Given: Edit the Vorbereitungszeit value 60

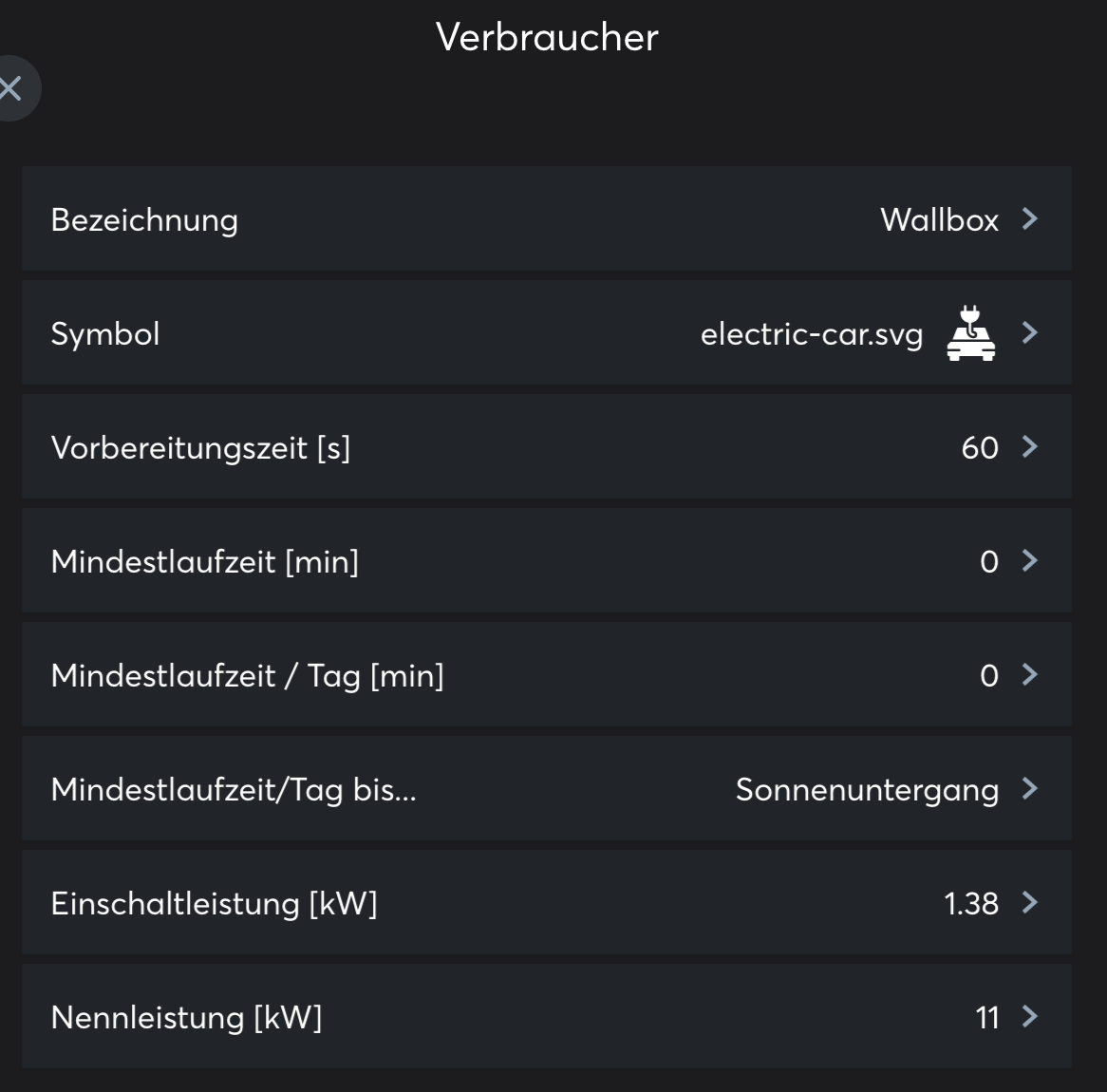Looking at the screenshot, I should [x=980, y=448].
